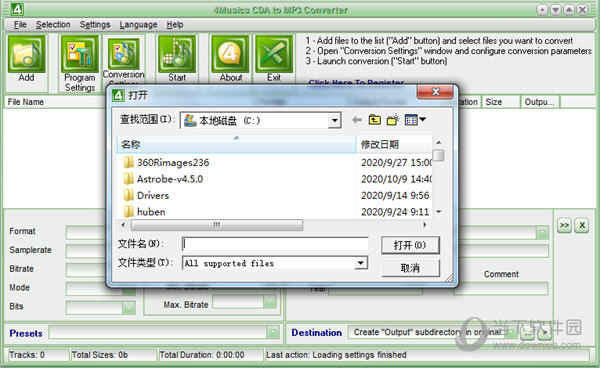Go back using dialog's back arrow icon
Viewport: 600px width, 368px height.
(x=357, y=120)
